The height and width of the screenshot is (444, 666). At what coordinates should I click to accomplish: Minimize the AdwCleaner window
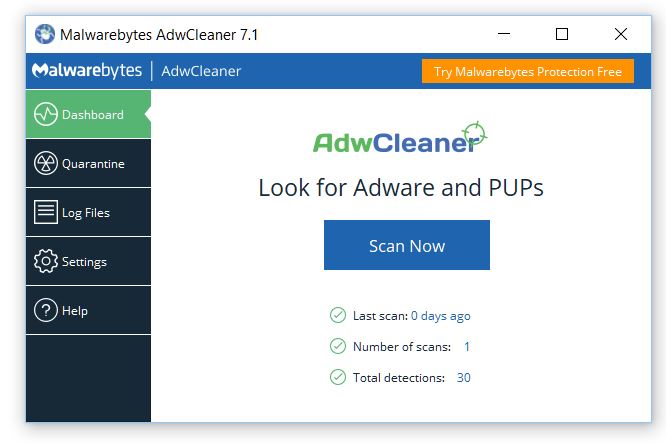pyautogui.click(x=504, y=34)
